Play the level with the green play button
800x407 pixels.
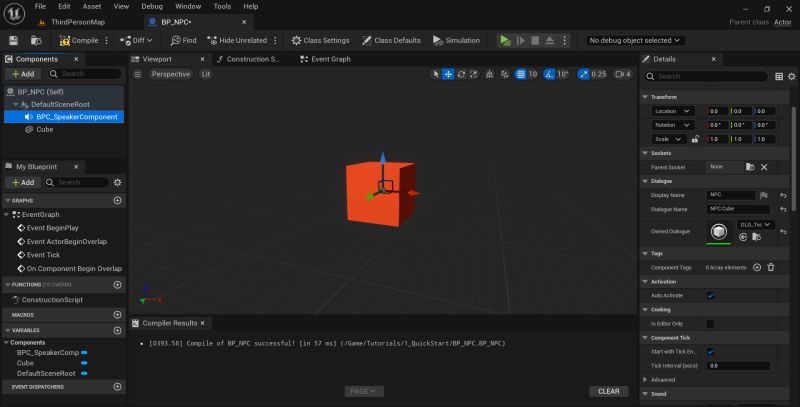(x=505, y=40)
